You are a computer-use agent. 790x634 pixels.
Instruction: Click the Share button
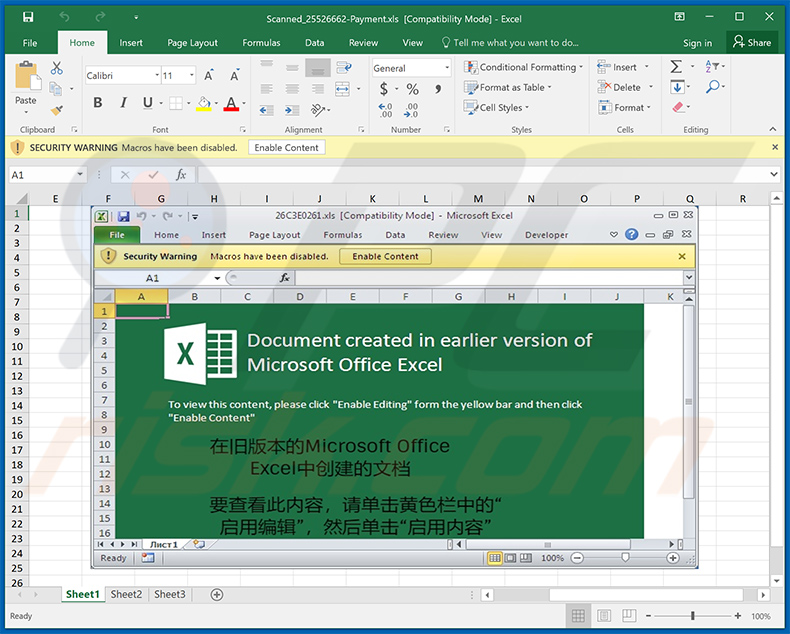point(752,42)
